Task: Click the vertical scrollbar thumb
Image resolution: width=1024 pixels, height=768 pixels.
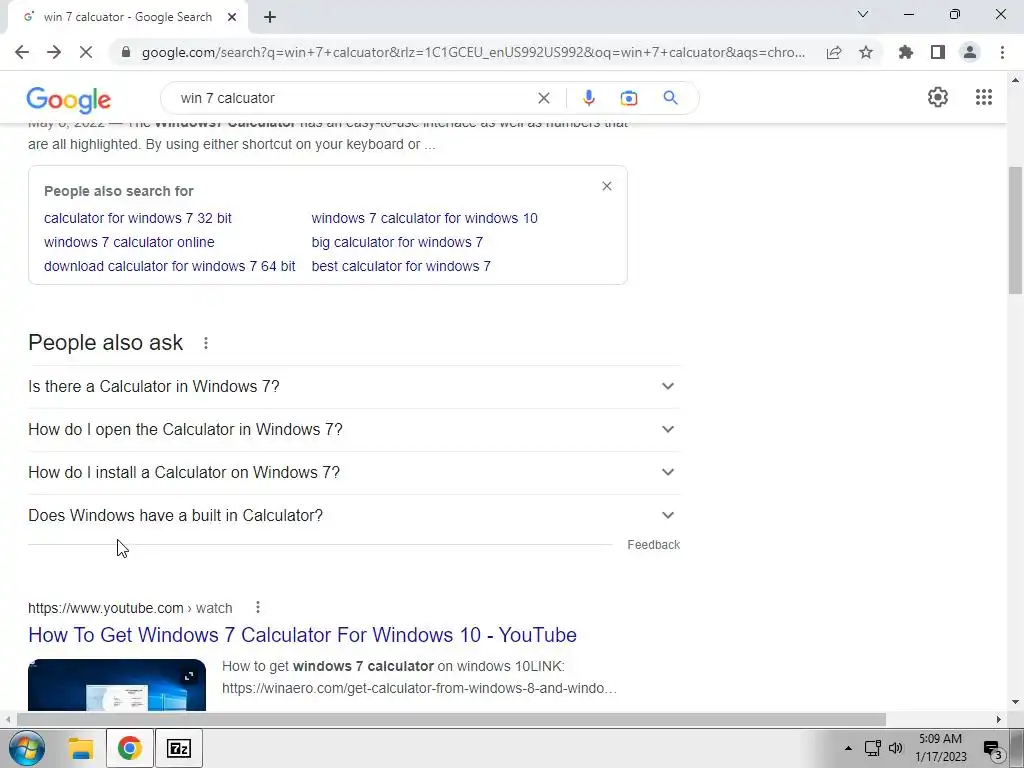Action: pos(1016,231)
